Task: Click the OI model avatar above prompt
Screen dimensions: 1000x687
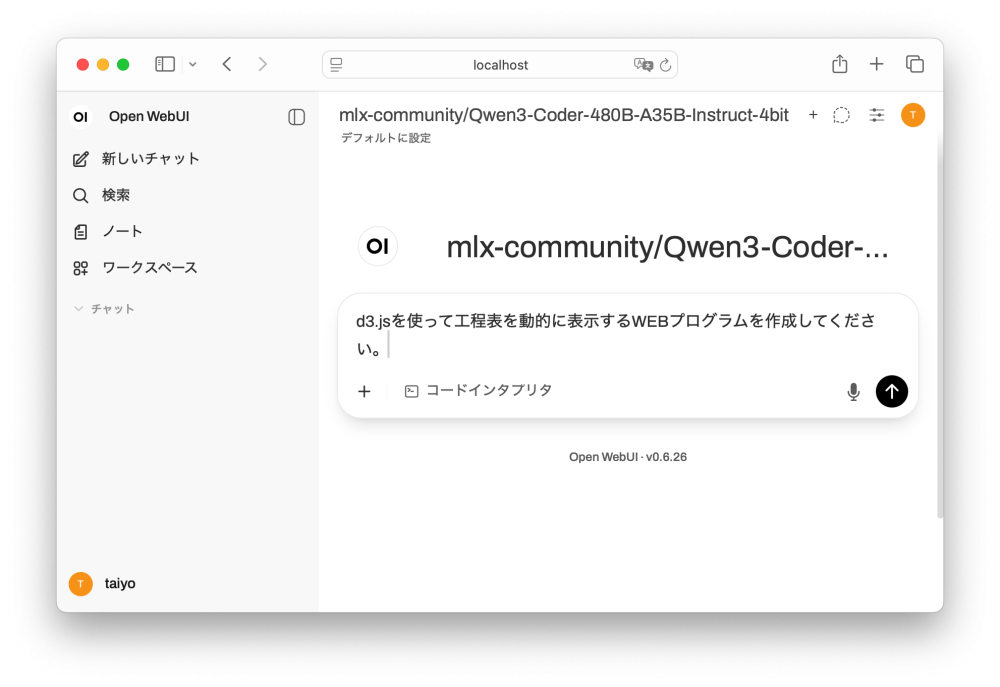Action: (378, 246)
